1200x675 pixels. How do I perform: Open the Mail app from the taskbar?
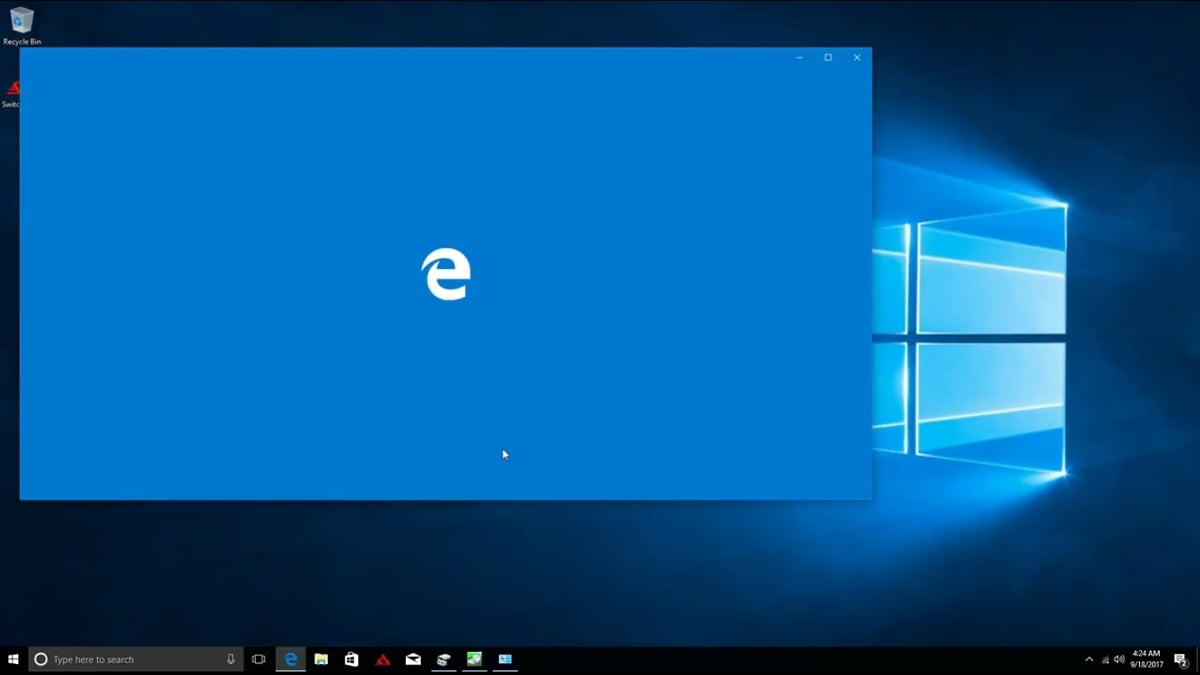tap(412, 659)
